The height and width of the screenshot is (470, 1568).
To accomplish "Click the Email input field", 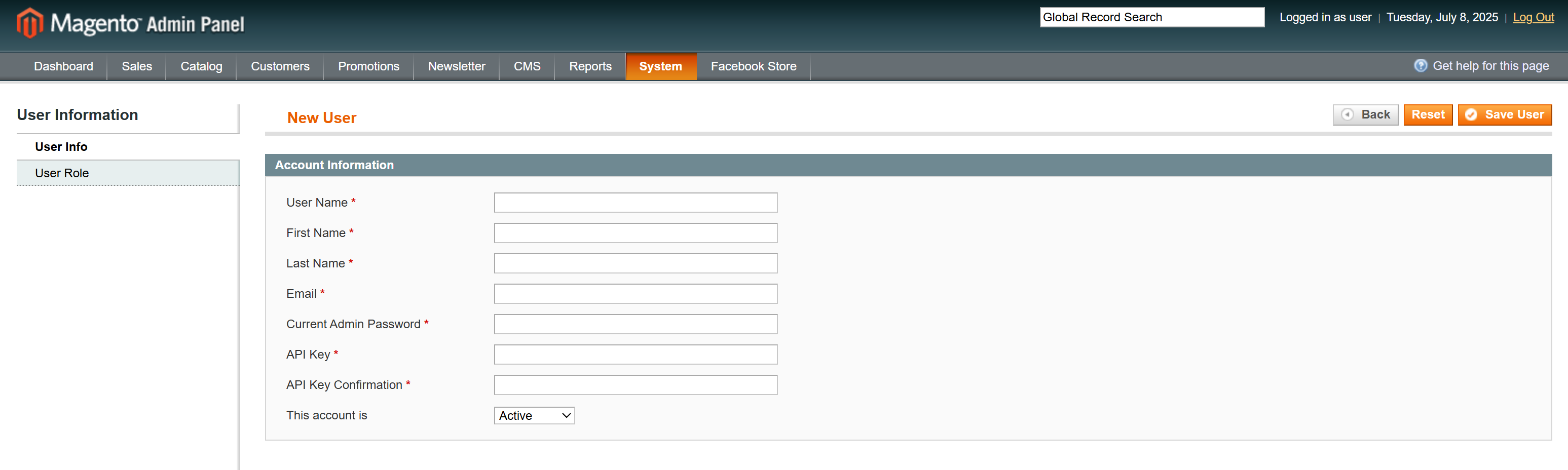I will [x=636, y=294].
